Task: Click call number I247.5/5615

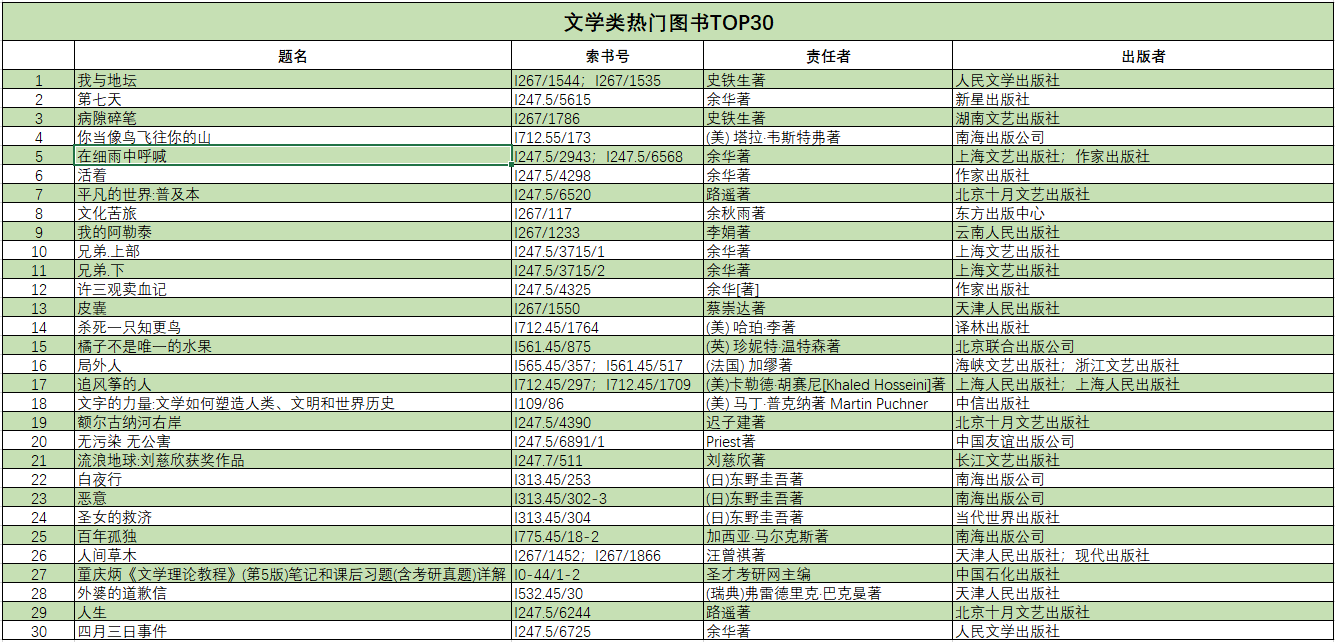Action: 607,100
